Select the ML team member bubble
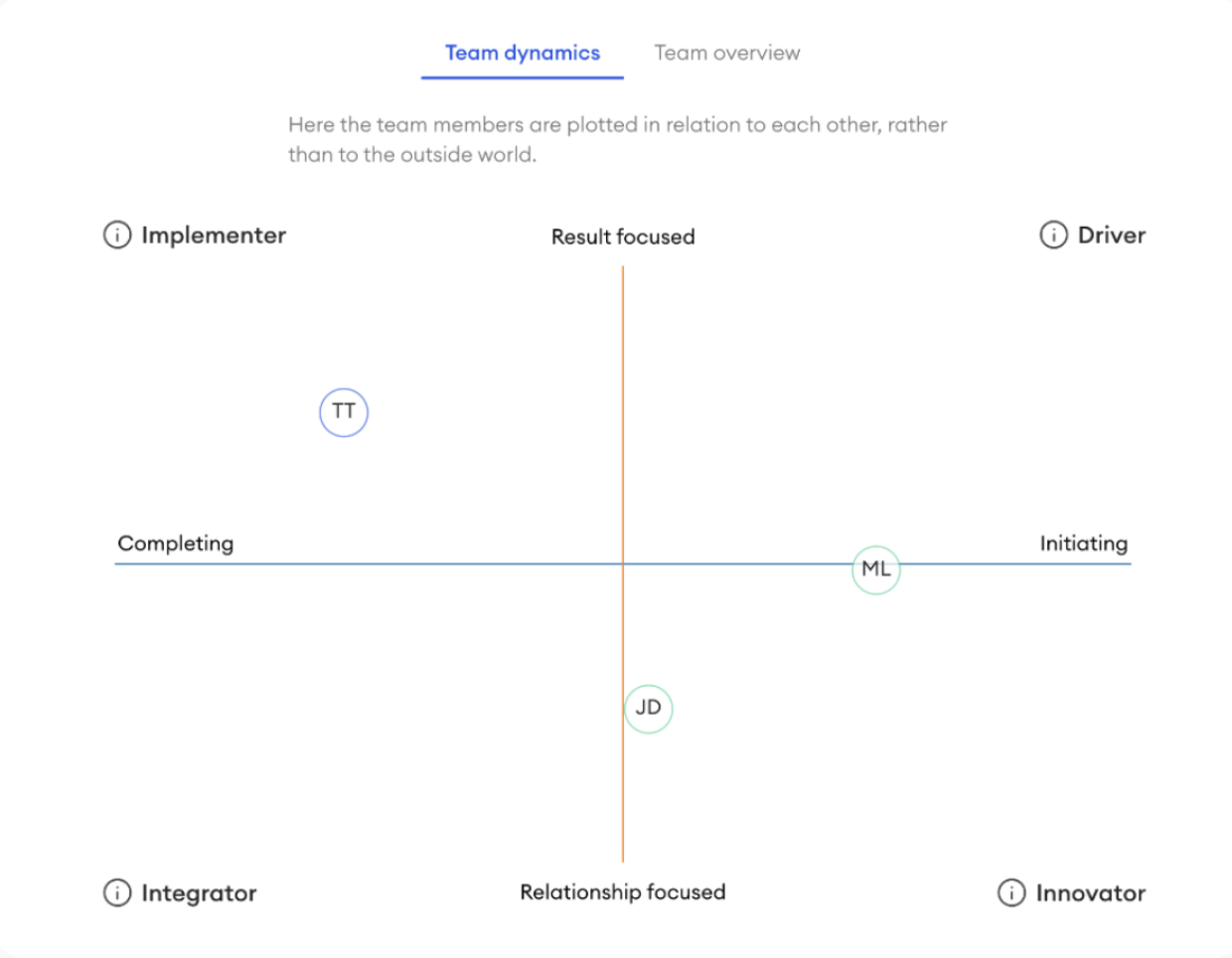This screenshot has height=958, width=1232. [x=876, y=570]
